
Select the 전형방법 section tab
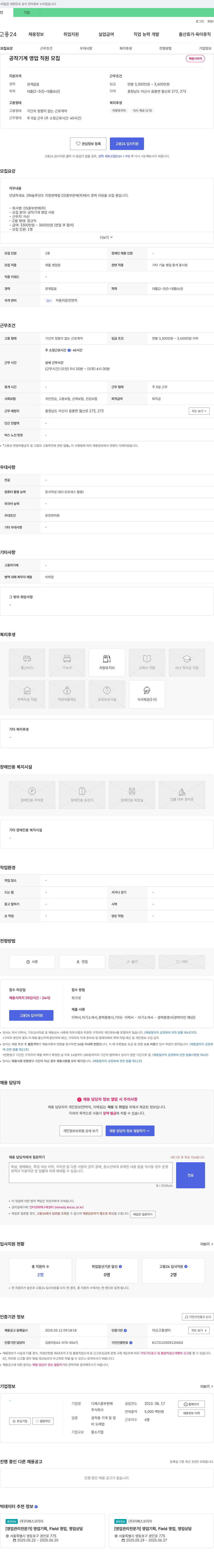click(165, 48)
